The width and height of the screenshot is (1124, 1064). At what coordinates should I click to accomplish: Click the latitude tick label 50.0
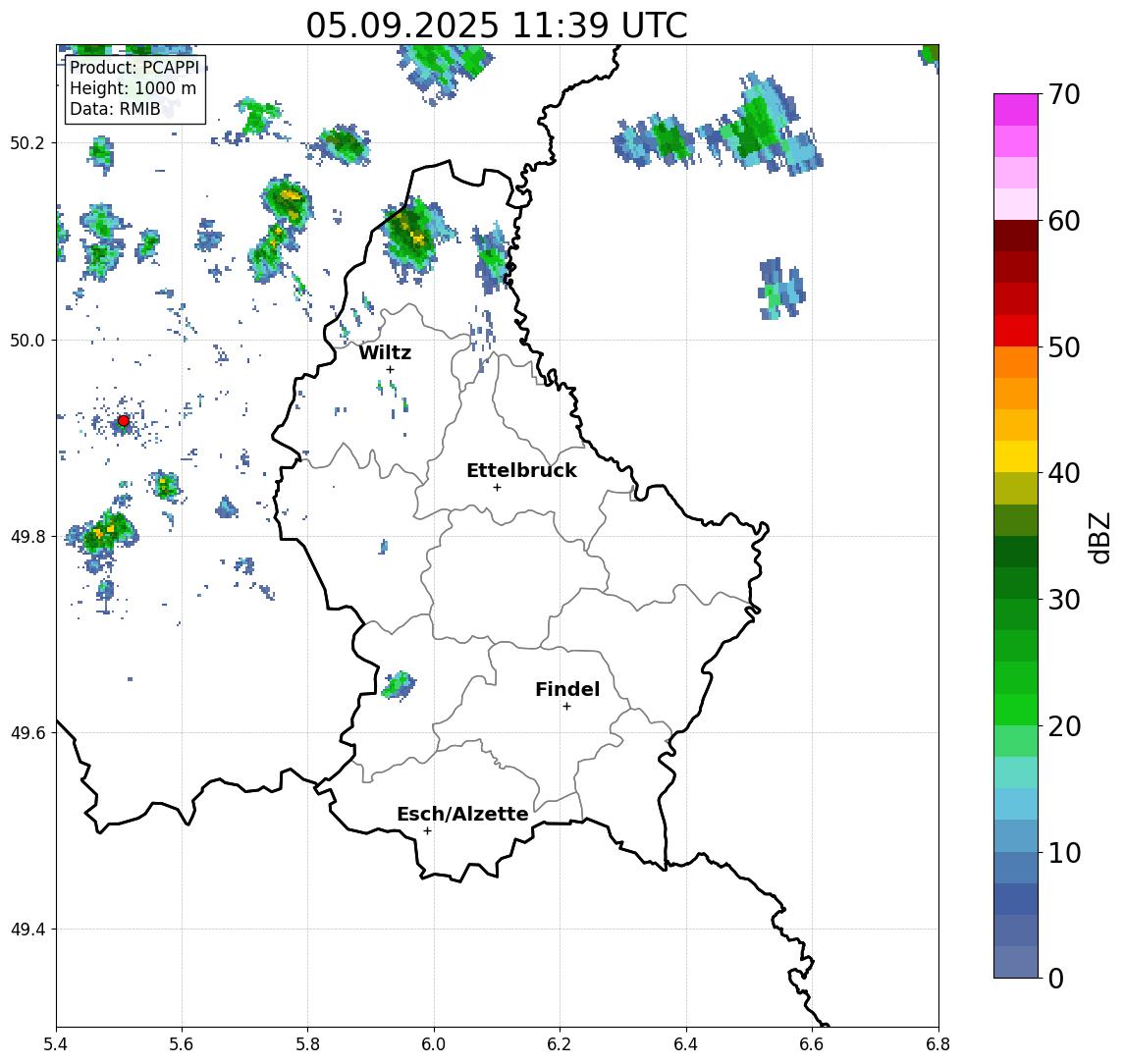[27, 340]
